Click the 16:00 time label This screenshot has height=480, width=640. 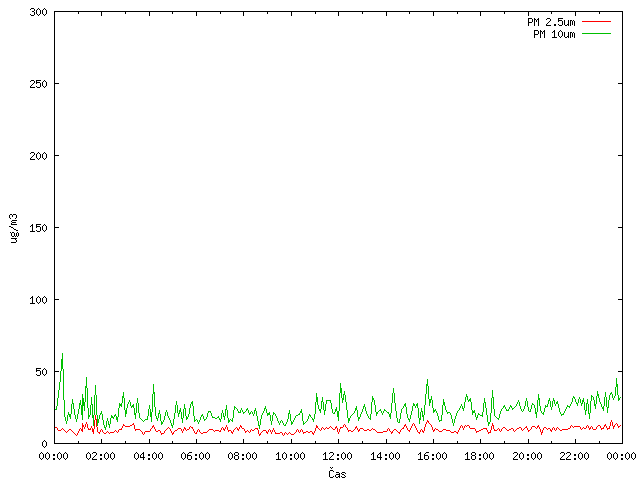[432, 456]
